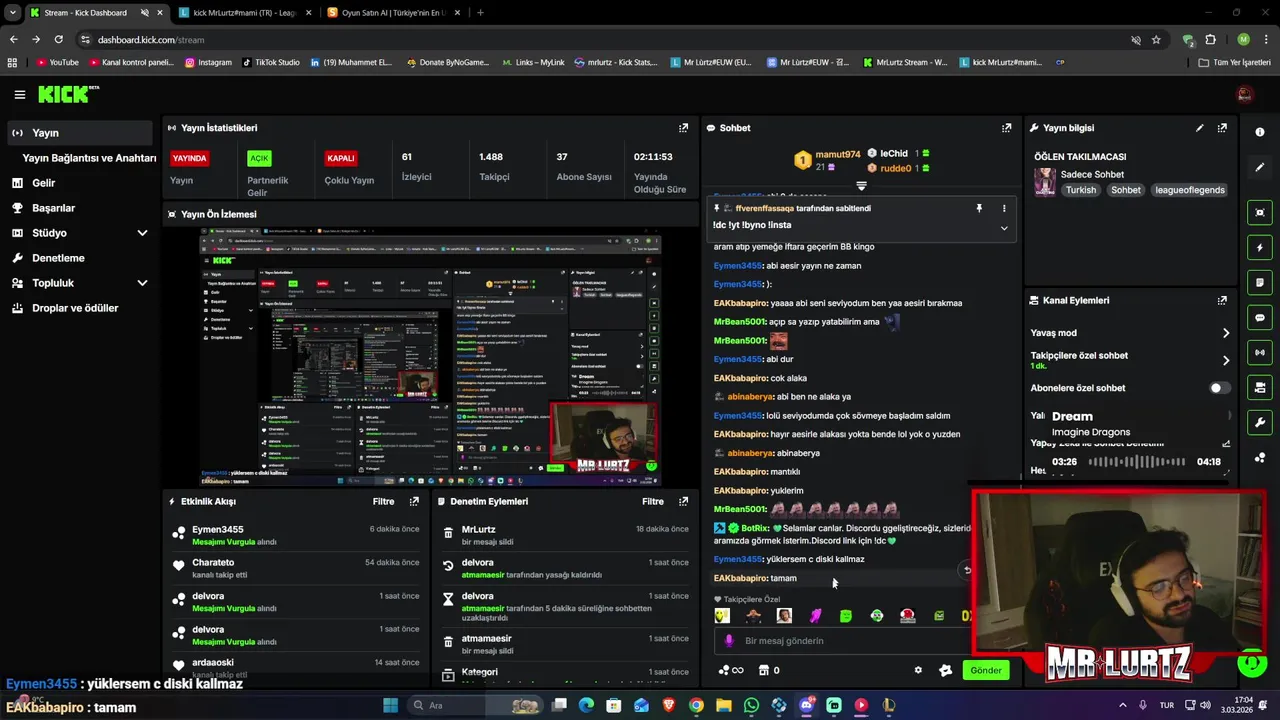Toggle Abonelere özel sohbet switch
Image resolution: width=1280 pixels, height=720 pixels.
click(x=1220, y=388)
